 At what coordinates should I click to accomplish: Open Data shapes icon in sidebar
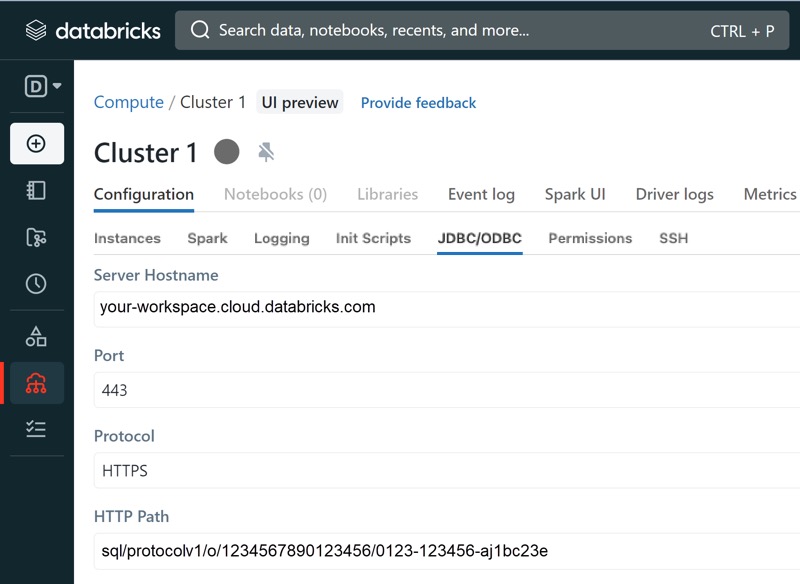pyautogui.click(x=36, y=337)
